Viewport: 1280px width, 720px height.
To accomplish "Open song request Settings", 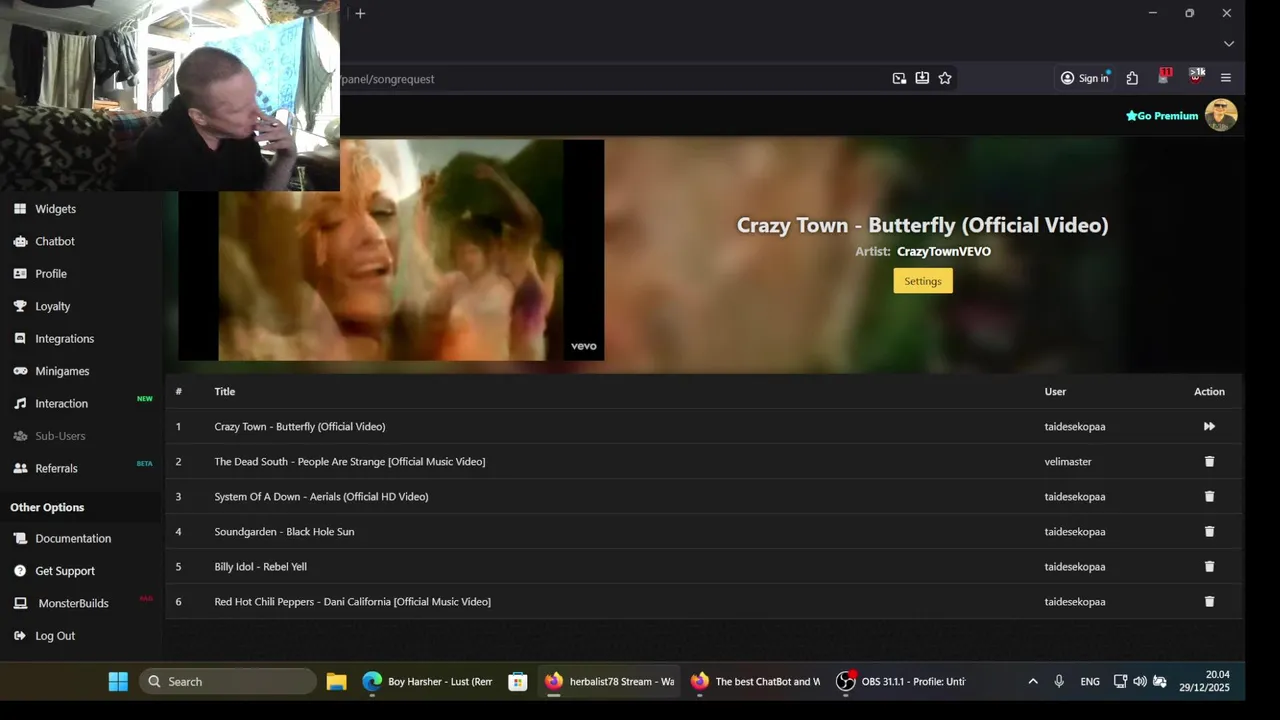I will pyautogui.click(x=923, y=281).
